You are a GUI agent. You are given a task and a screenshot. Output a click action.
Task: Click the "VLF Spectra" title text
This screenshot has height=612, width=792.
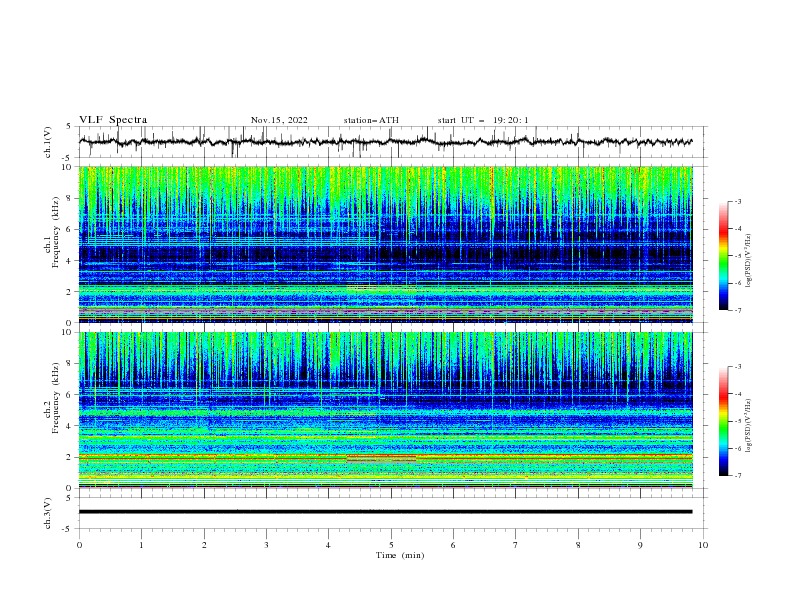coord(113,120)
